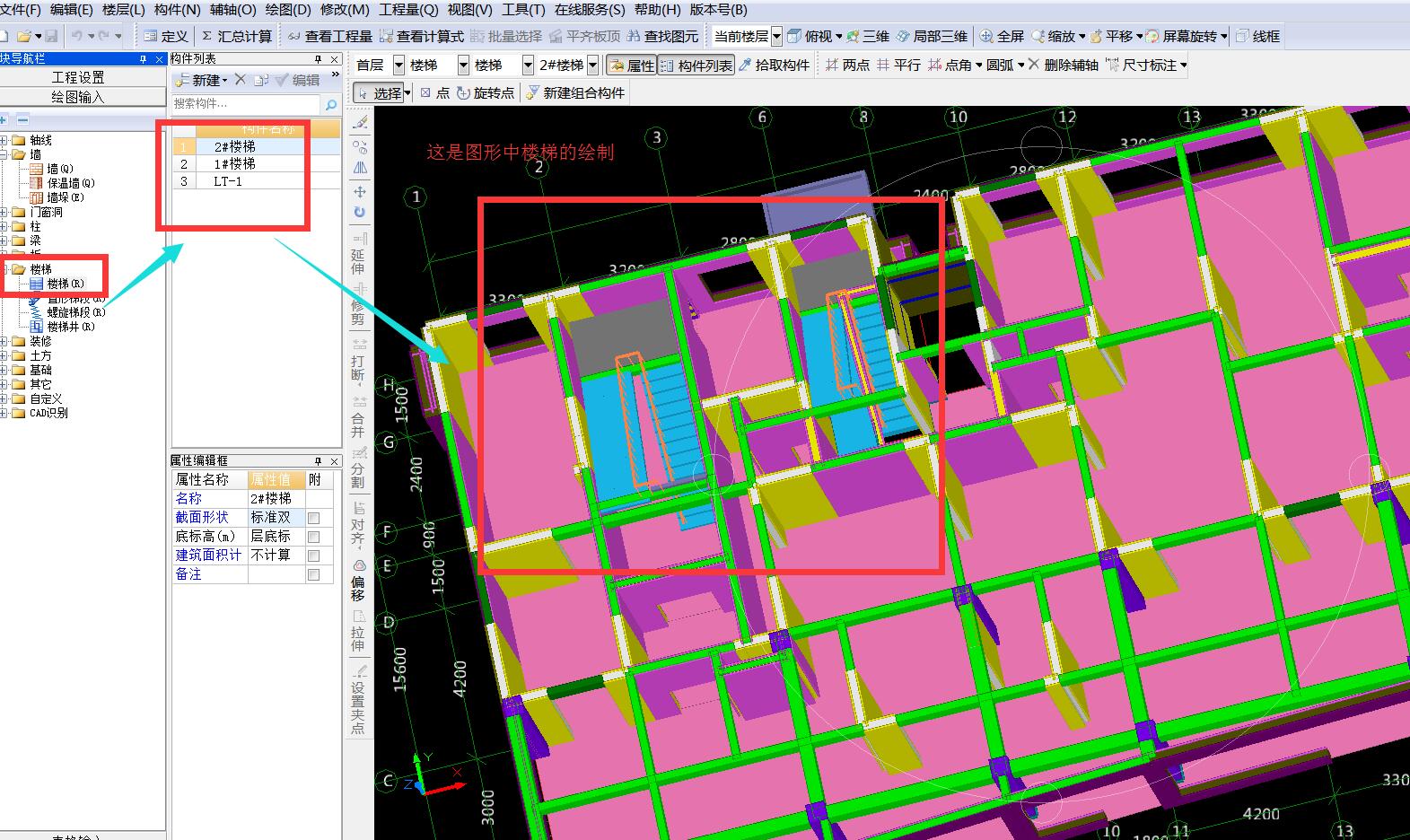Screen dimensions: 1410x840
Task: Select 楼梯(R) tree item
Action: [66, 284]
